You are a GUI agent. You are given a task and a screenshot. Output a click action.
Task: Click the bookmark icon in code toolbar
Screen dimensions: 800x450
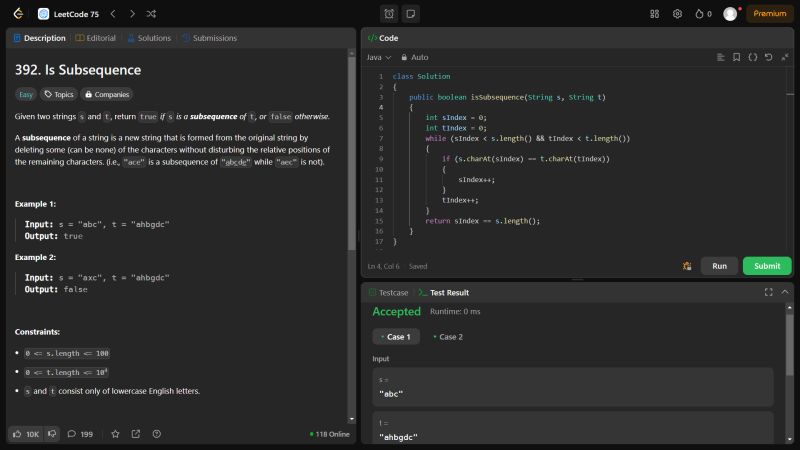[737, 57]
